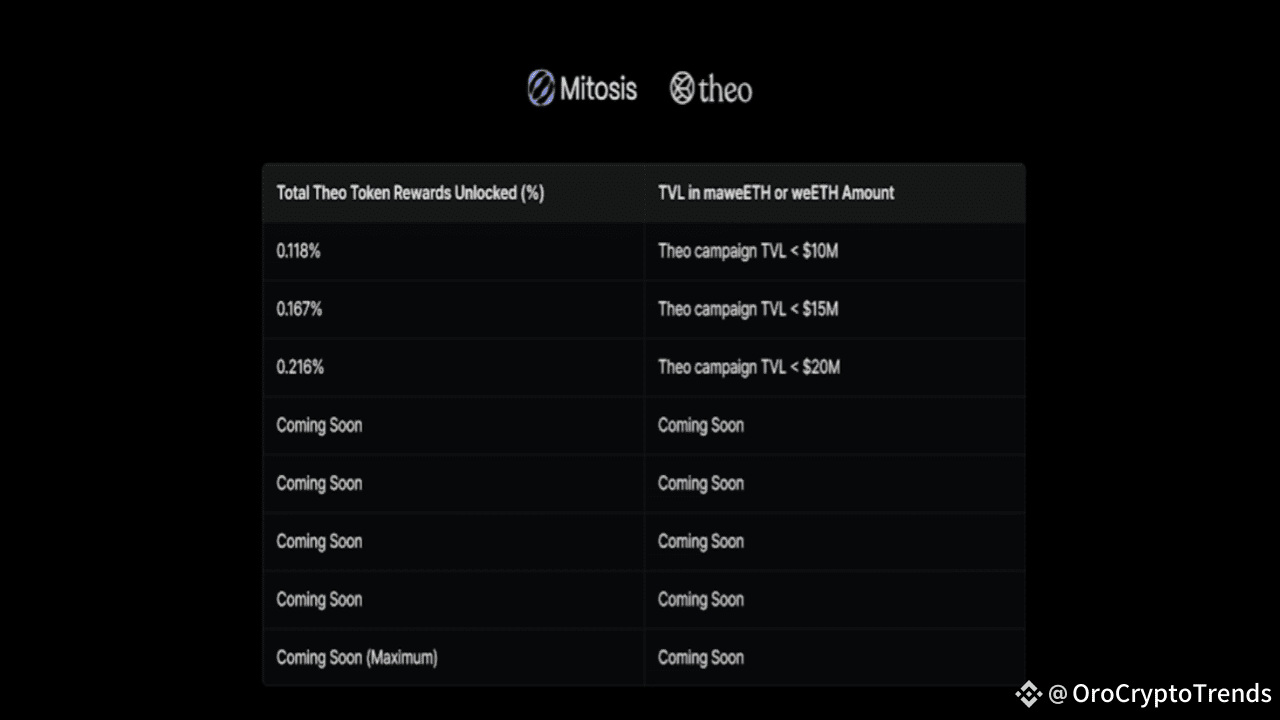Click the theo wordmark text
Screen dimensions: 1280x720
(725, 90)
